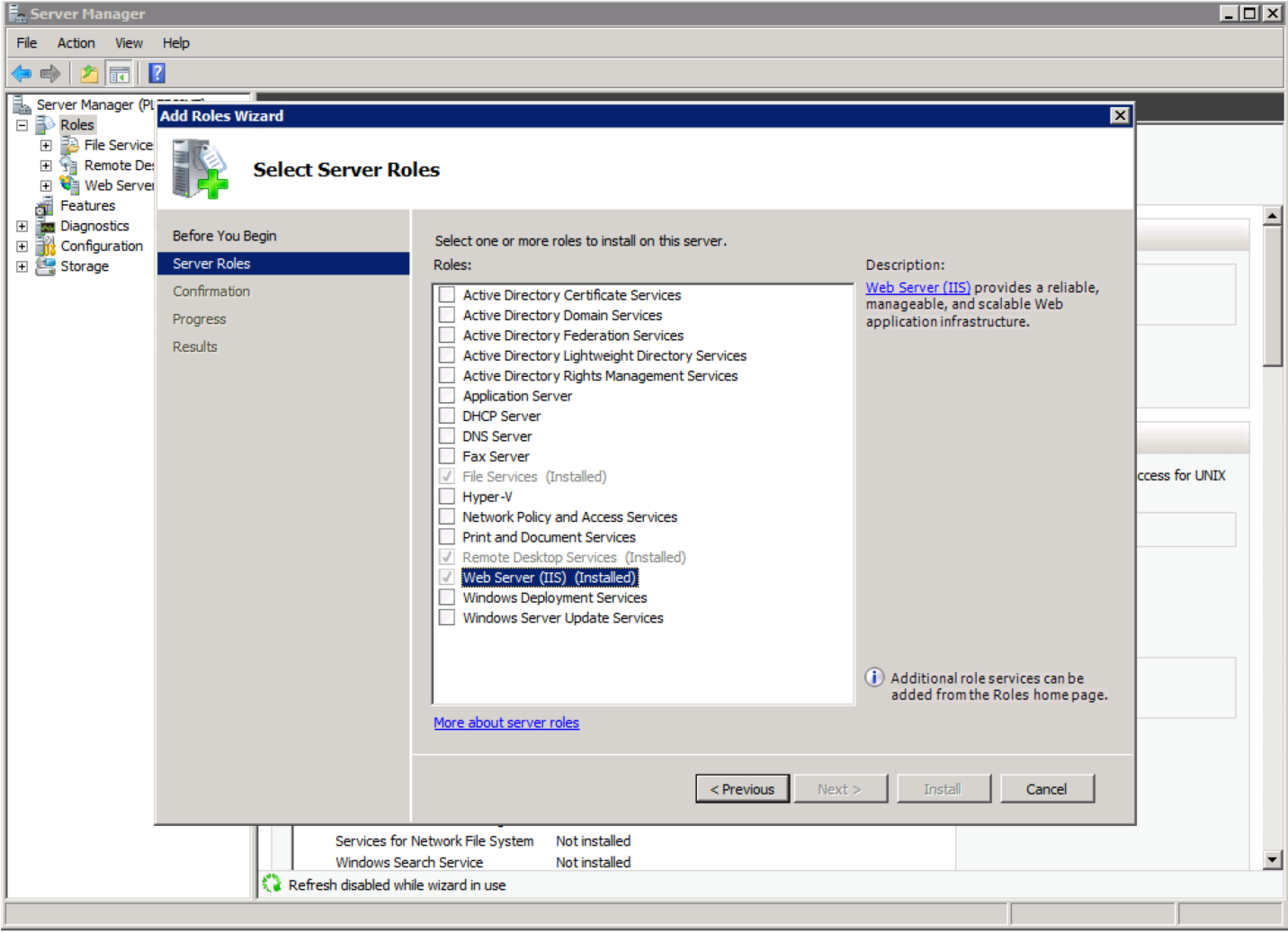Select Before You Begin wizard step
This screenshot has width=1288, height=933.
point(225,236)
